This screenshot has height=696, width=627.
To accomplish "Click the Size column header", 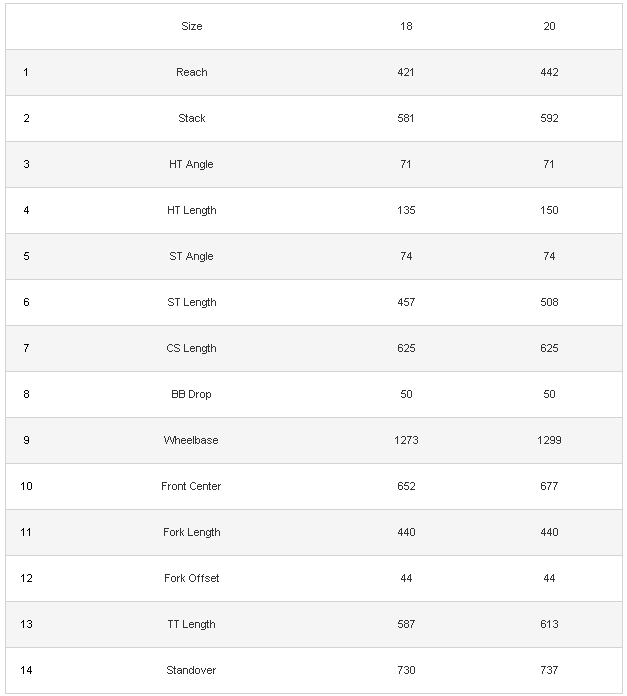I will [x=192, y=26].
